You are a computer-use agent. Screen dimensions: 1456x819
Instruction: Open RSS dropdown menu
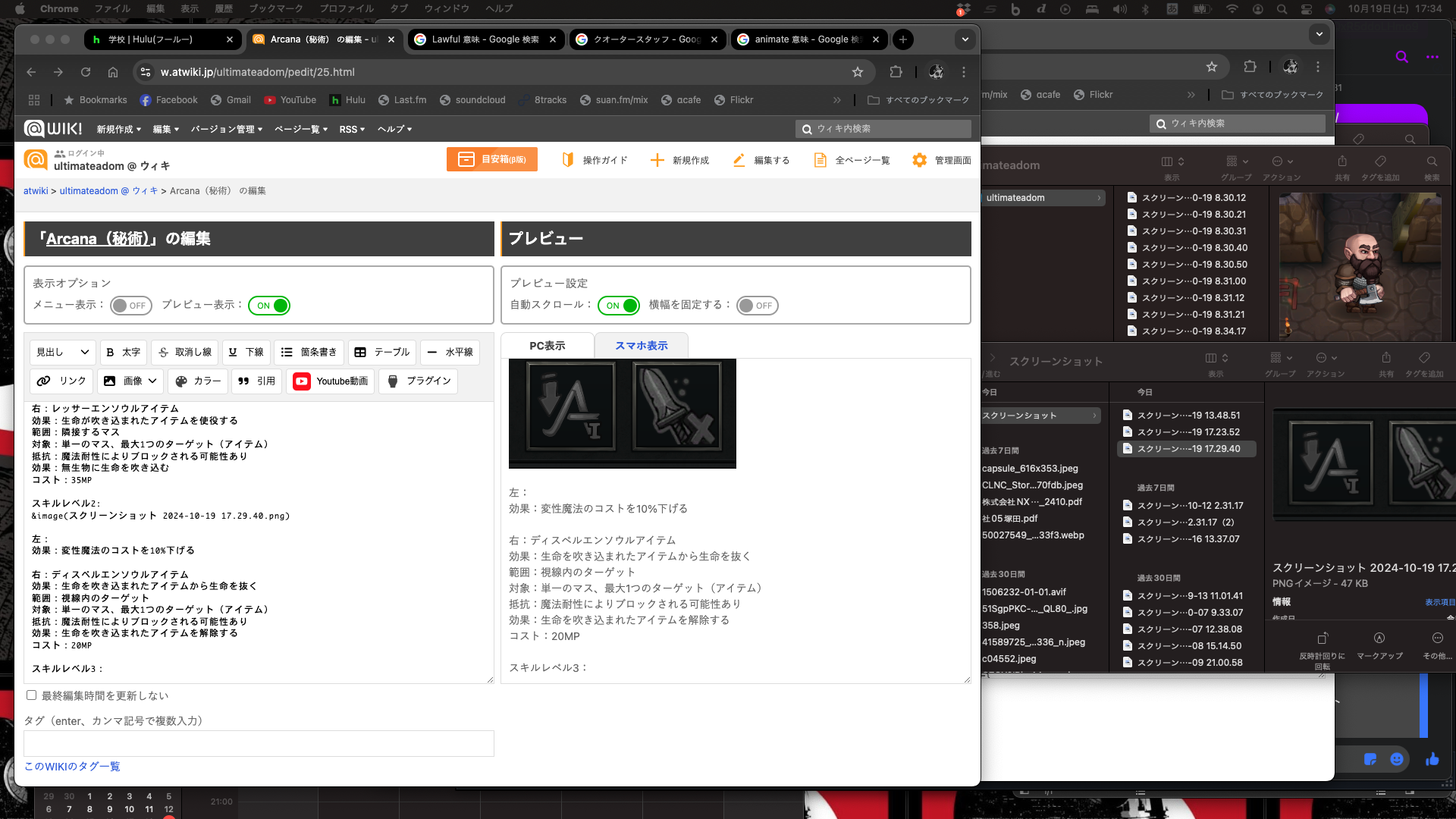tap(352, 130)
